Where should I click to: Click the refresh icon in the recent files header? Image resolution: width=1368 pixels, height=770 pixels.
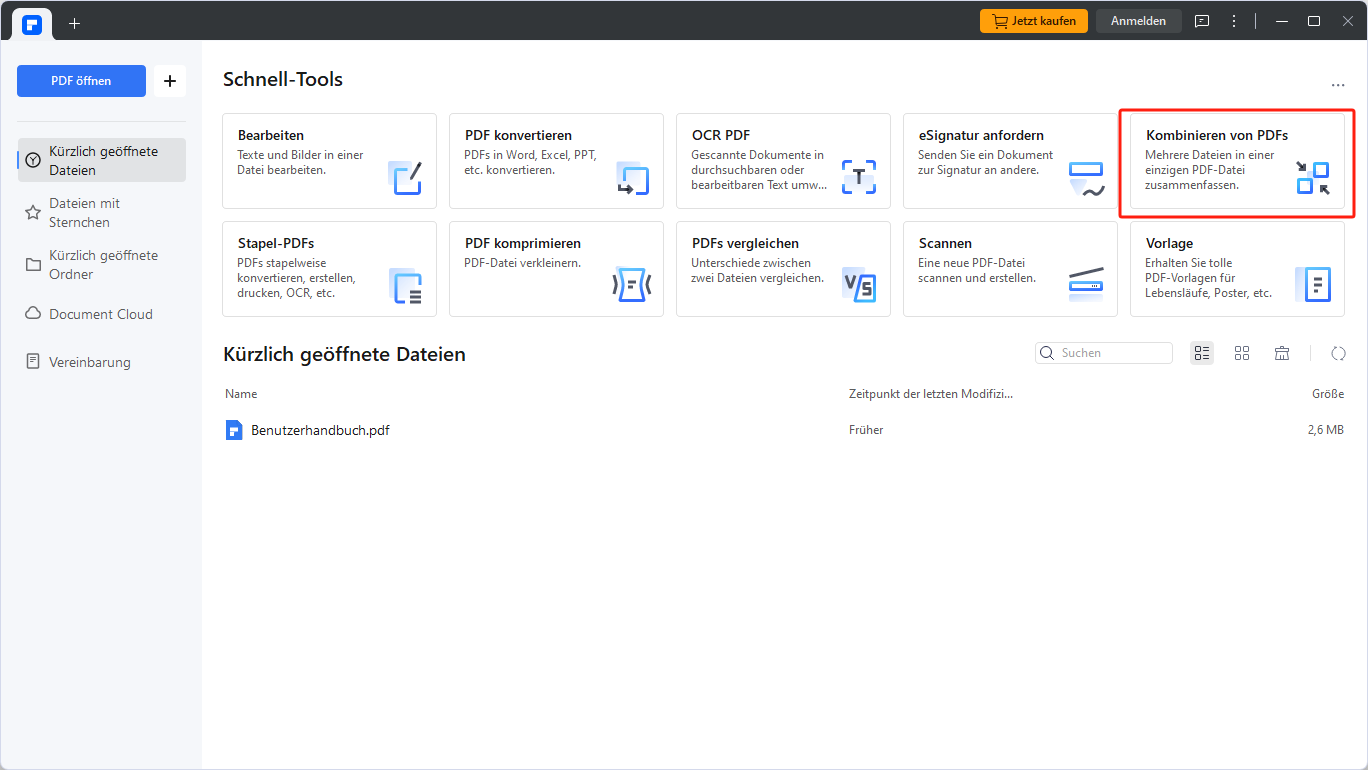(1339, 353)
